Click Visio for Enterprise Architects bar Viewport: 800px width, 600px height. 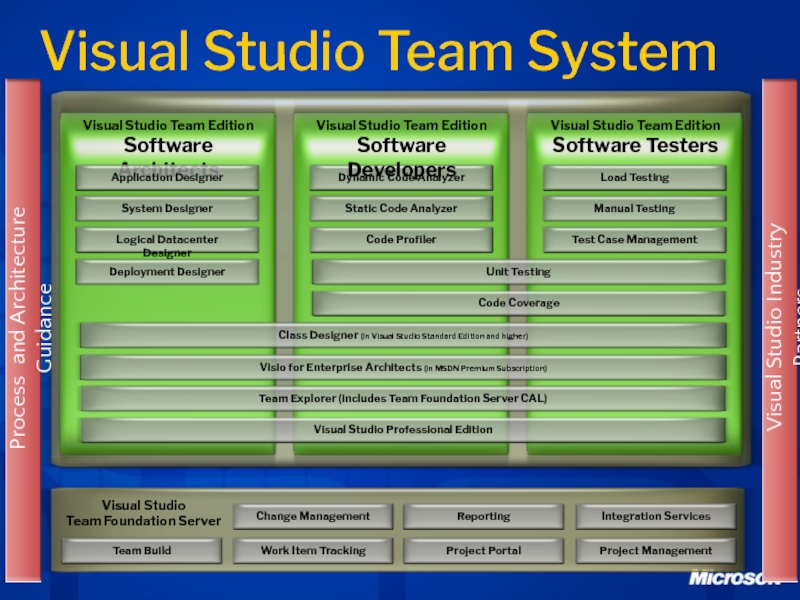(402, 368)
